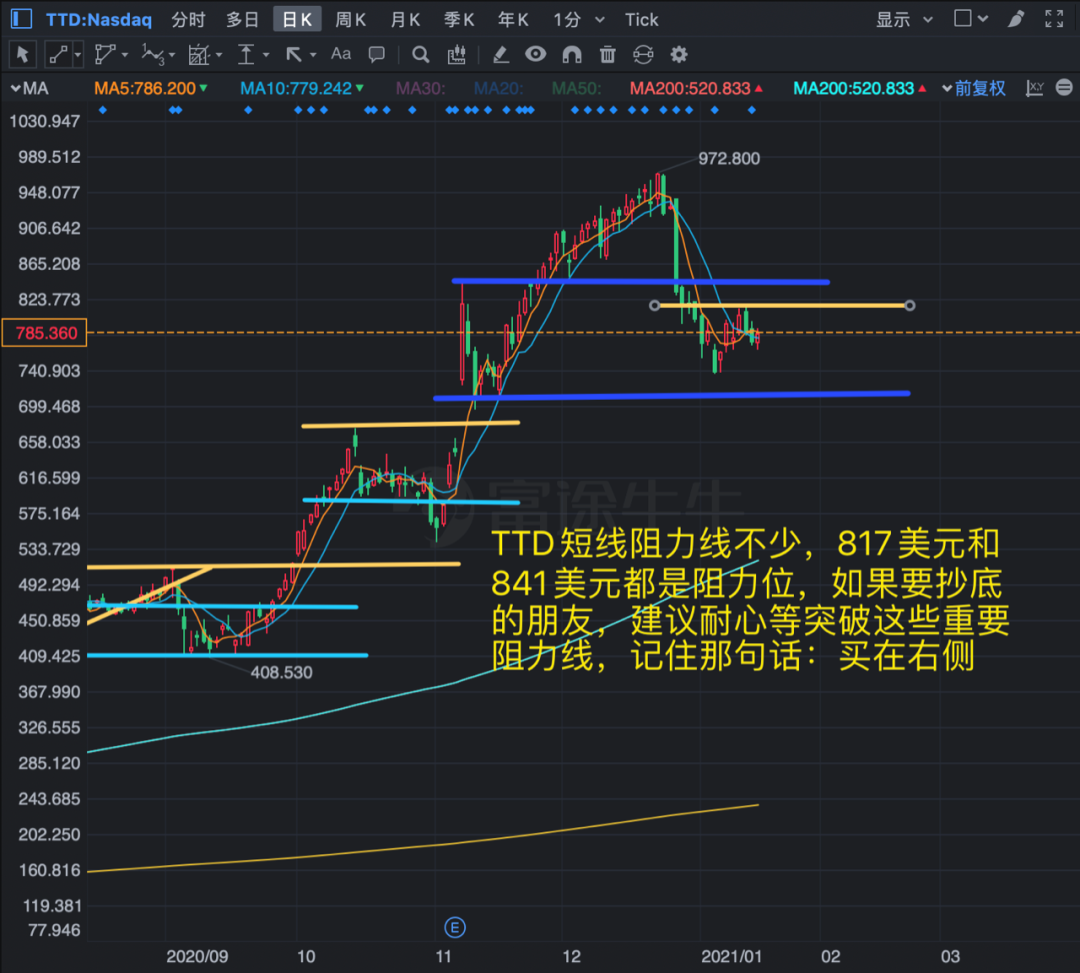Viewport: 1080px width, 973px height.
Task: Click the 972.800 high price label
Action: tap(729, 158)
